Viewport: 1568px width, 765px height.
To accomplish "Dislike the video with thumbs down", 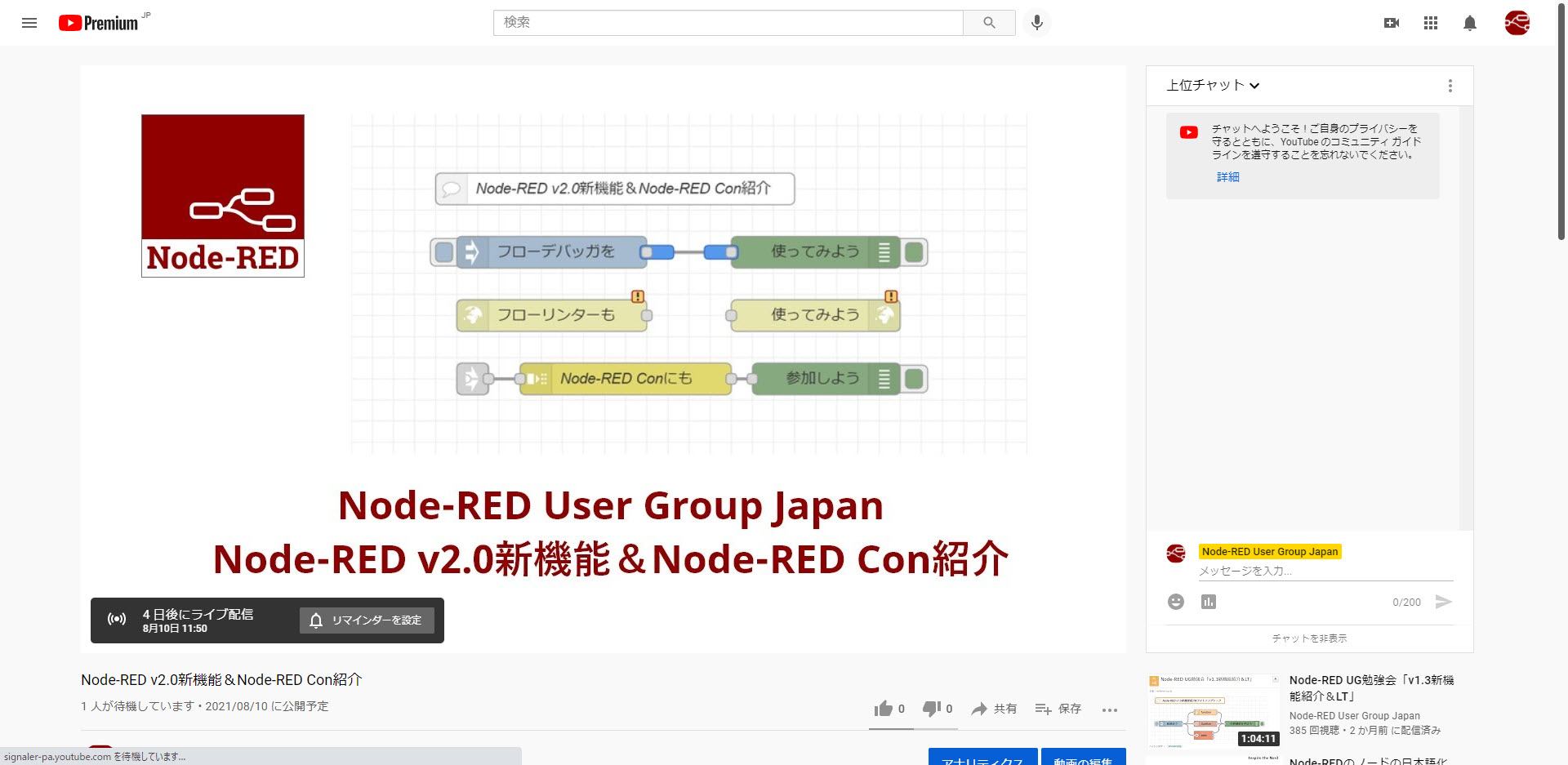I will pyautogui.click(x=932, y=709).
